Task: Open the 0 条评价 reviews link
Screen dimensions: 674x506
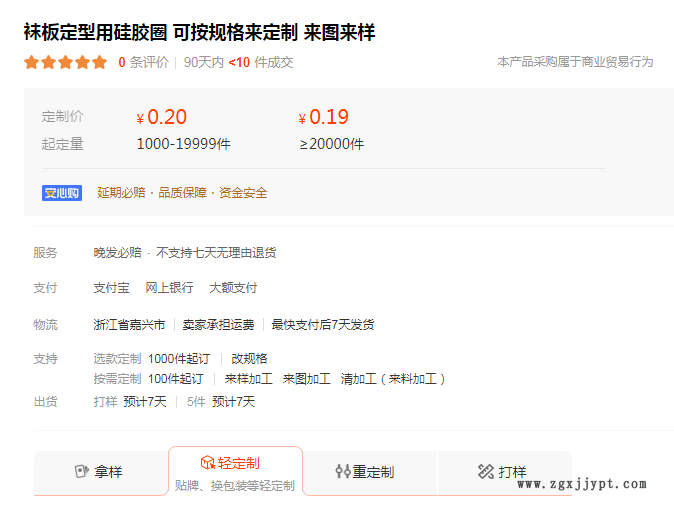Action: [143, 62]
